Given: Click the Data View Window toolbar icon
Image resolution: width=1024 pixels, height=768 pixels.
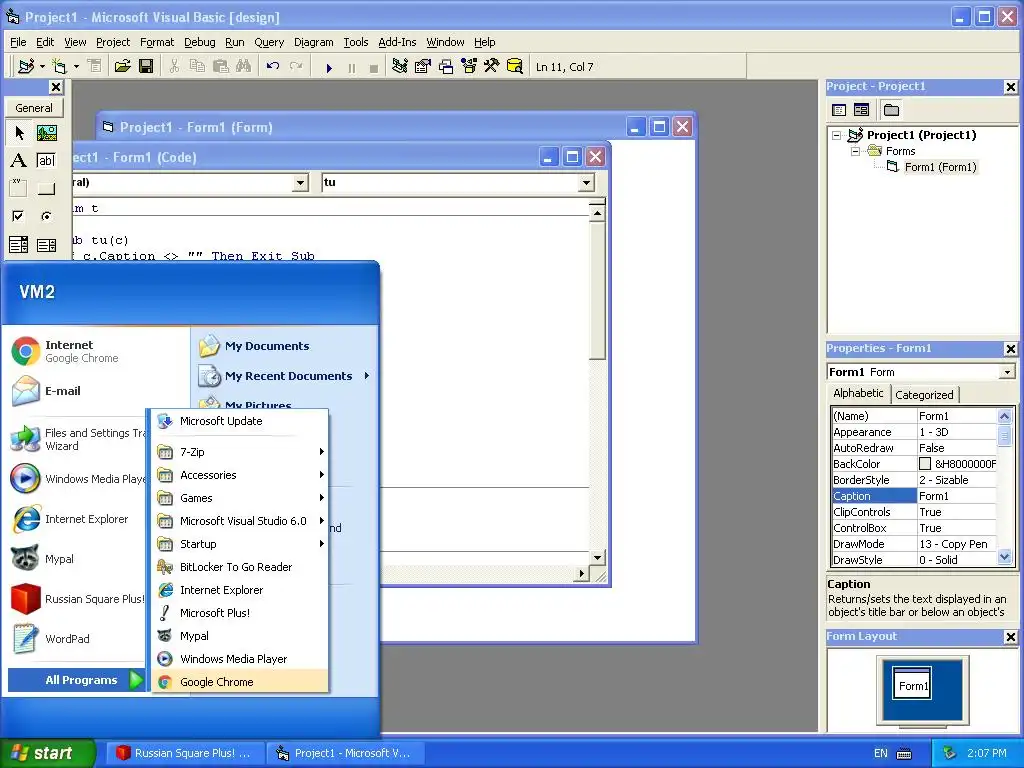Looking at the screenshot, I should click(515, 66).
